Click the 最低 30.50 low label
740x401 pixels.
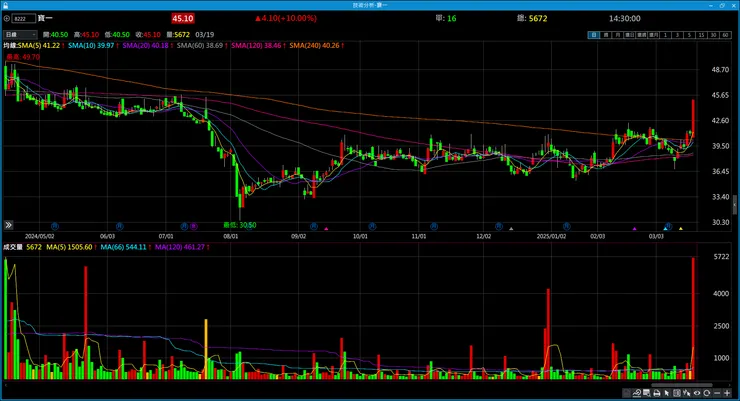pos(239,225)
